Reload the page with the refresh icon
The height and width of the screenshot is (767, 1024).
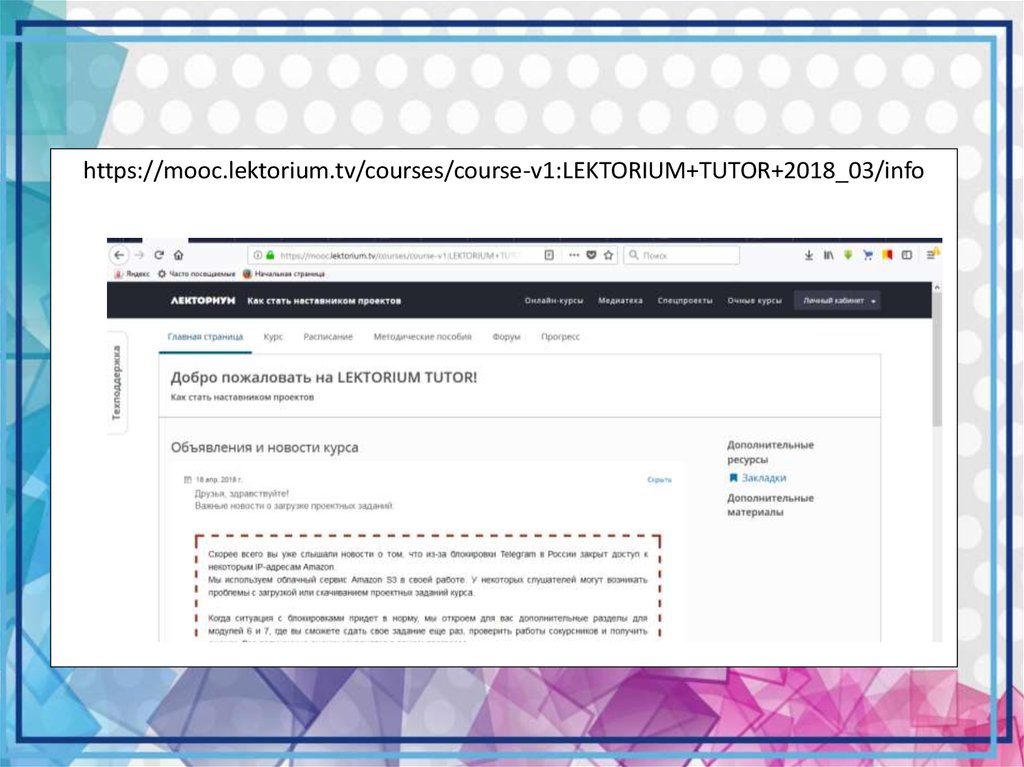click(x=159, y=255)
